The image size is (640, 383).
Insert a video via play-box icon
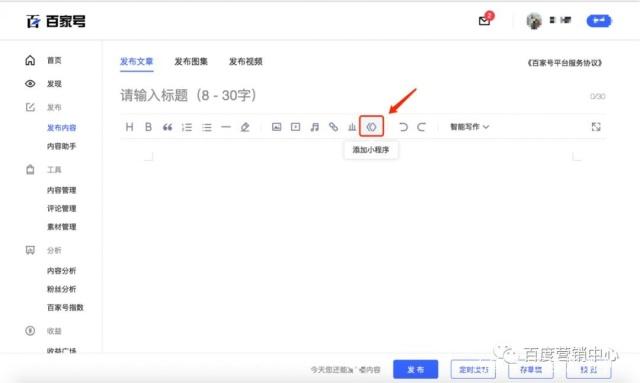coord(296,127)
